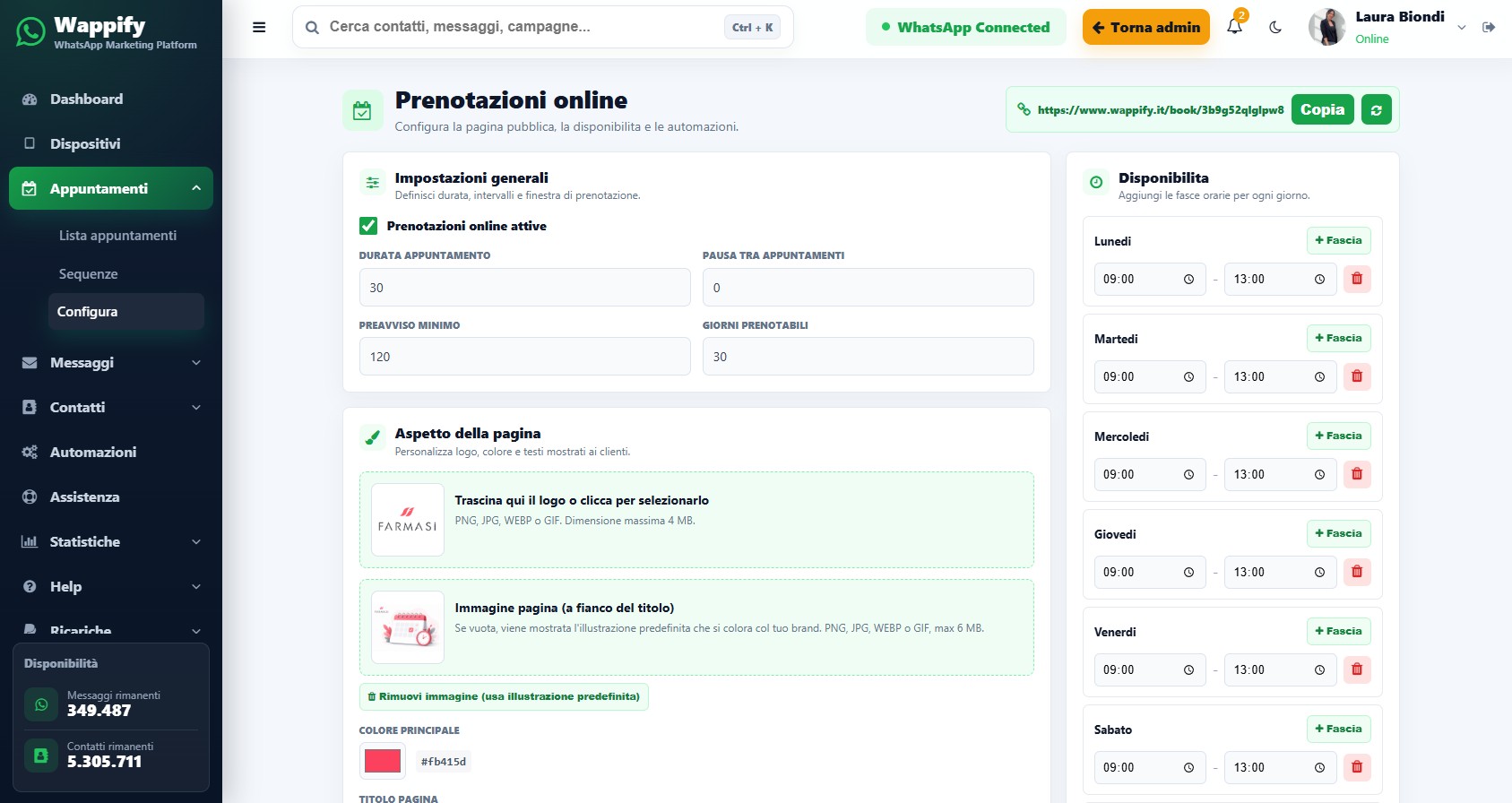This screenshot has height=803, width=1512.
Task: Add Fascia for Giovedi
Action: 1338,533
